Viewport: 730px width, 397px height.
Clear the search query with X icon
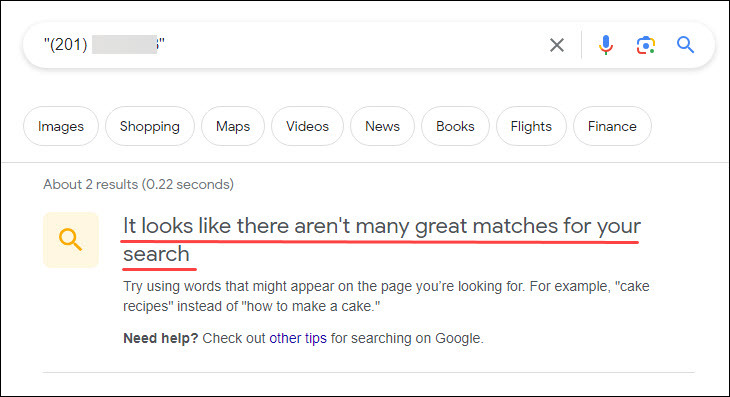pyautogui.click(x=557, y=45)
